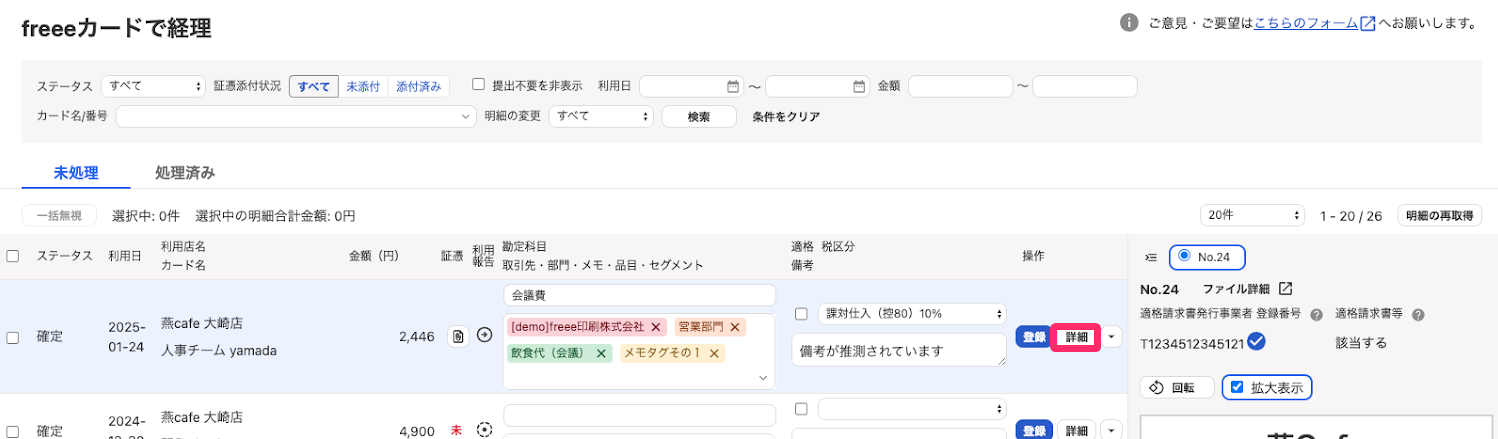Click the 金額 maximum input field
Viewport: 1498px width, 439px height.
pos(1085,86)
